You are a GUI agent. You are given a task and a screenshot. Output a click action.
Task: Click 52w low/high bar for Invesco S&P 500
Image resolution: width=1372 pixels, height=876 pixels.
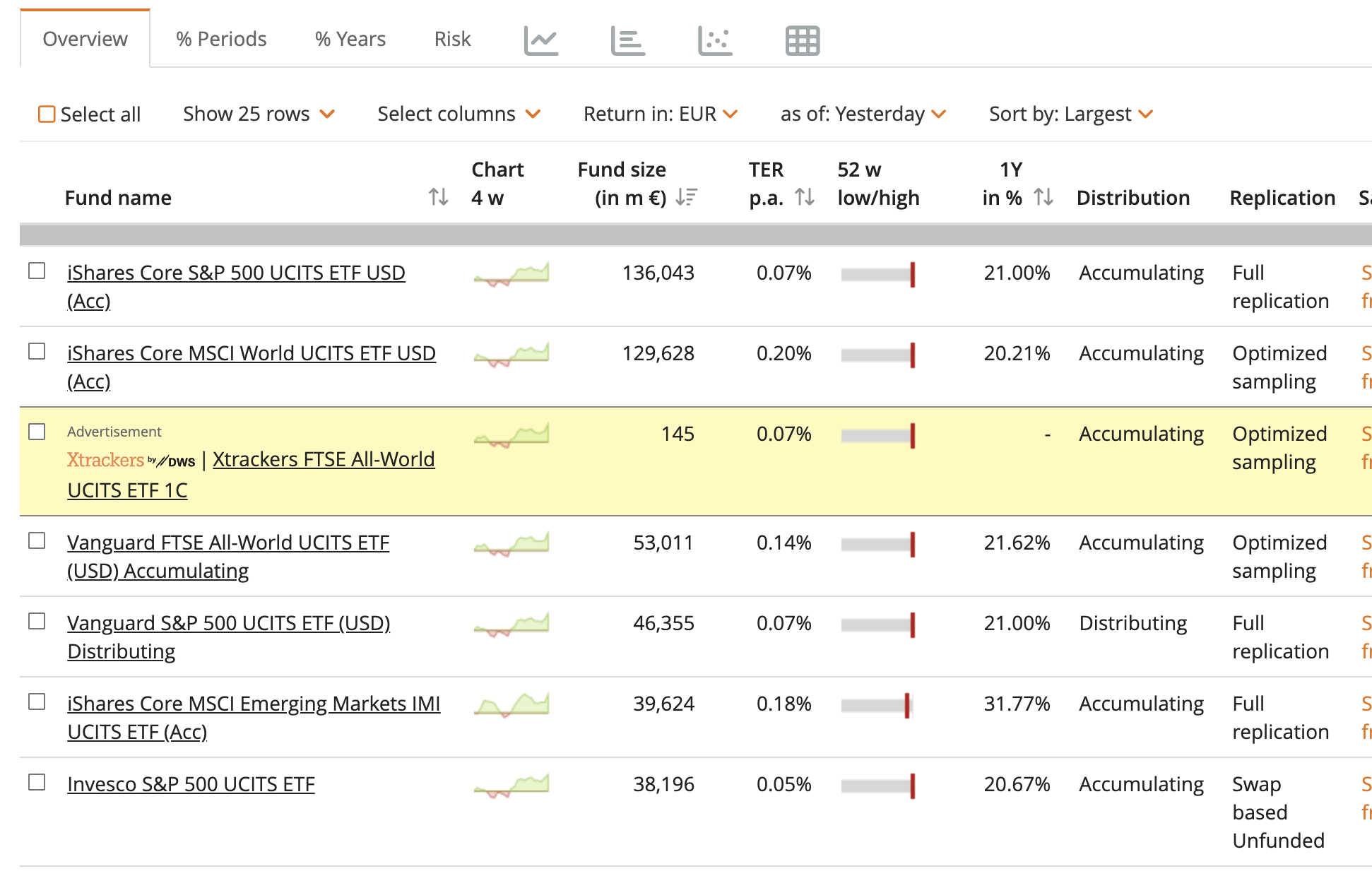tap(878, 786)
